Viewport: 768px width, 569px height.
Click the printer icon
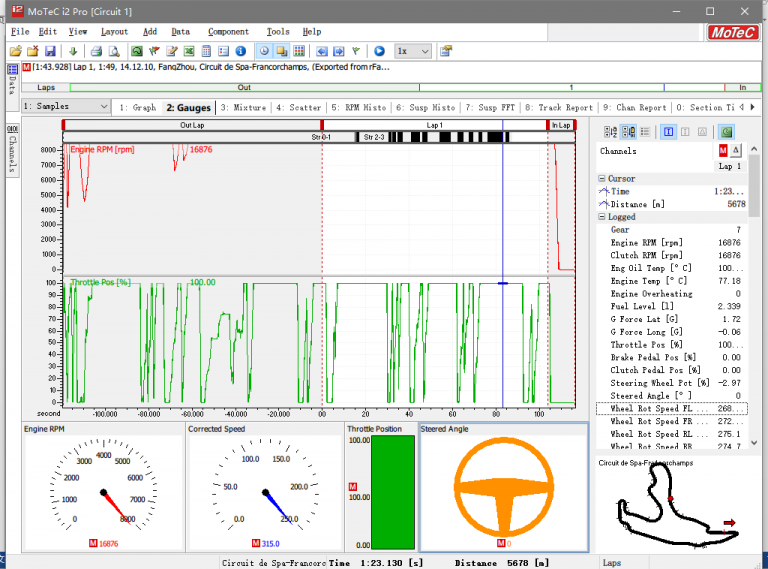point(96,51)
